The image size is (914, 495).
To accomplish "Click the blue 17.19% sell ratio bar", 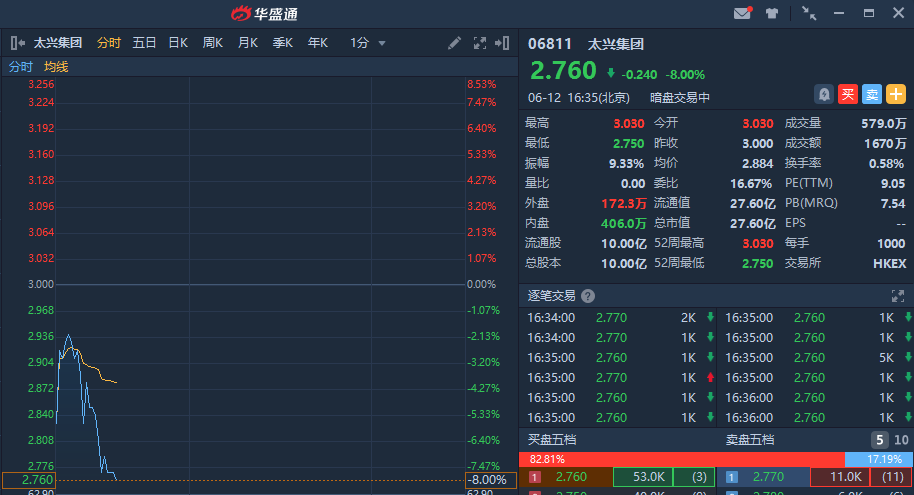I will coord(879,459).
